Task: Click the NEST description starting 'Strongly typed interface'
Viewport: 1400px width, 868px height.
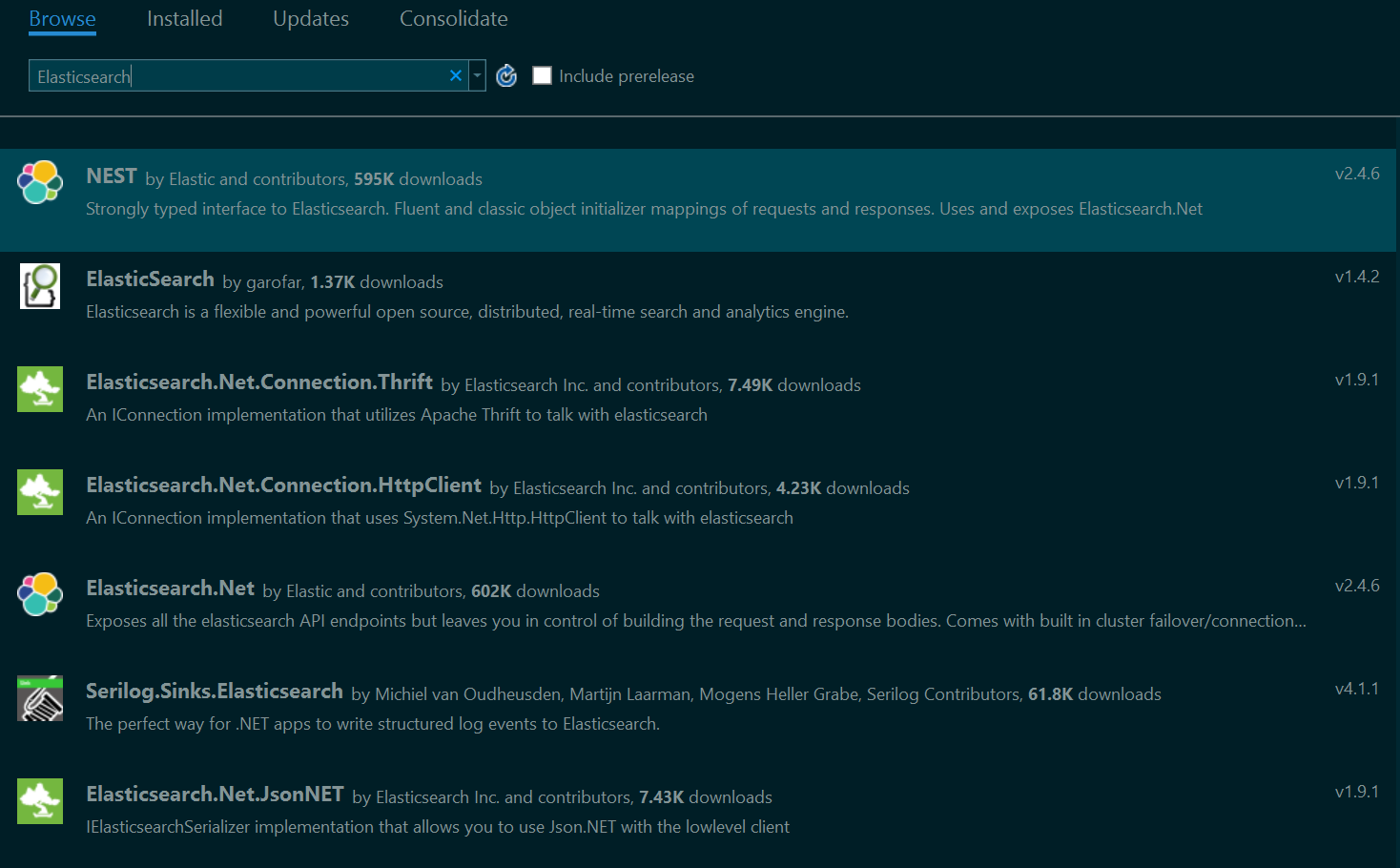Action: tap(644, 209)
